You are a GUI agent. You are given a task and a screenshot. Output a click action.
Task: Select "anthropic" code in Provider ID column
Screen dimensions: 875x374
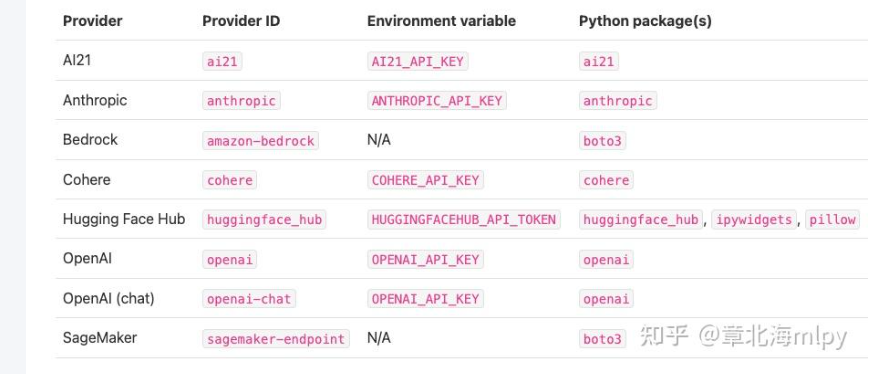241,101
